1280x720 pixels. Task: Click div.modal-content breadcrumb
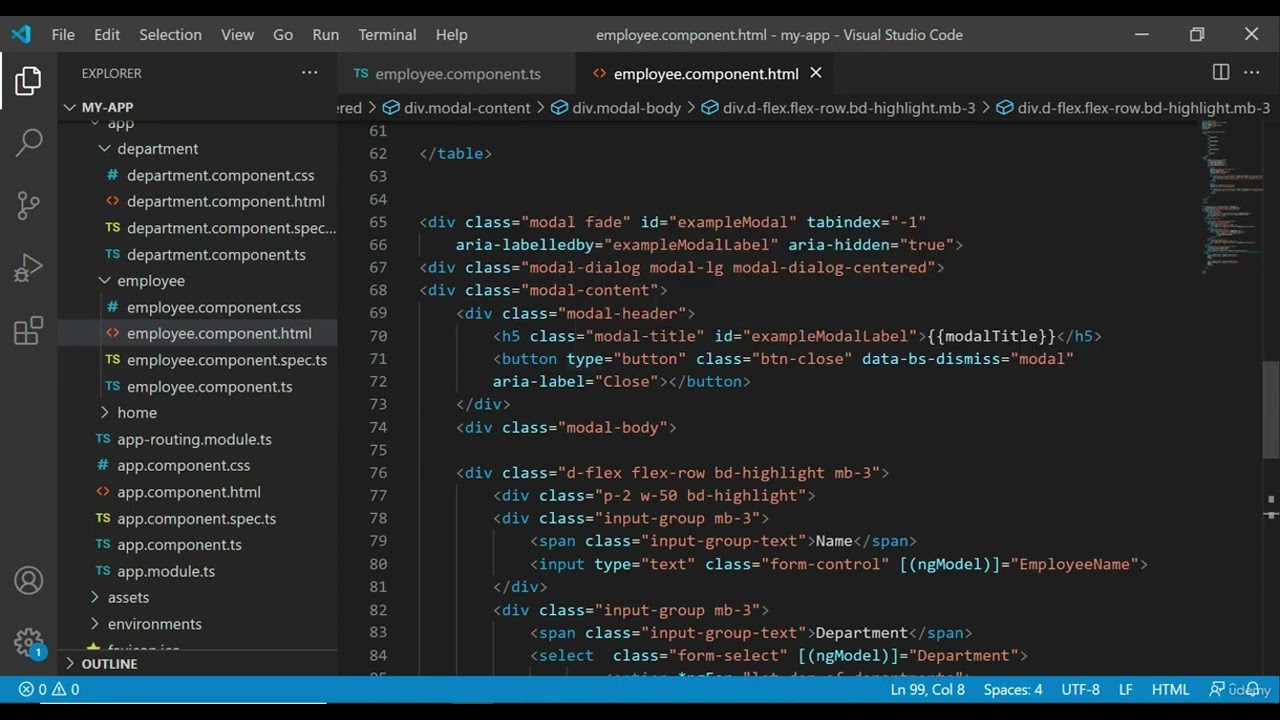click(x=456, y=108)
